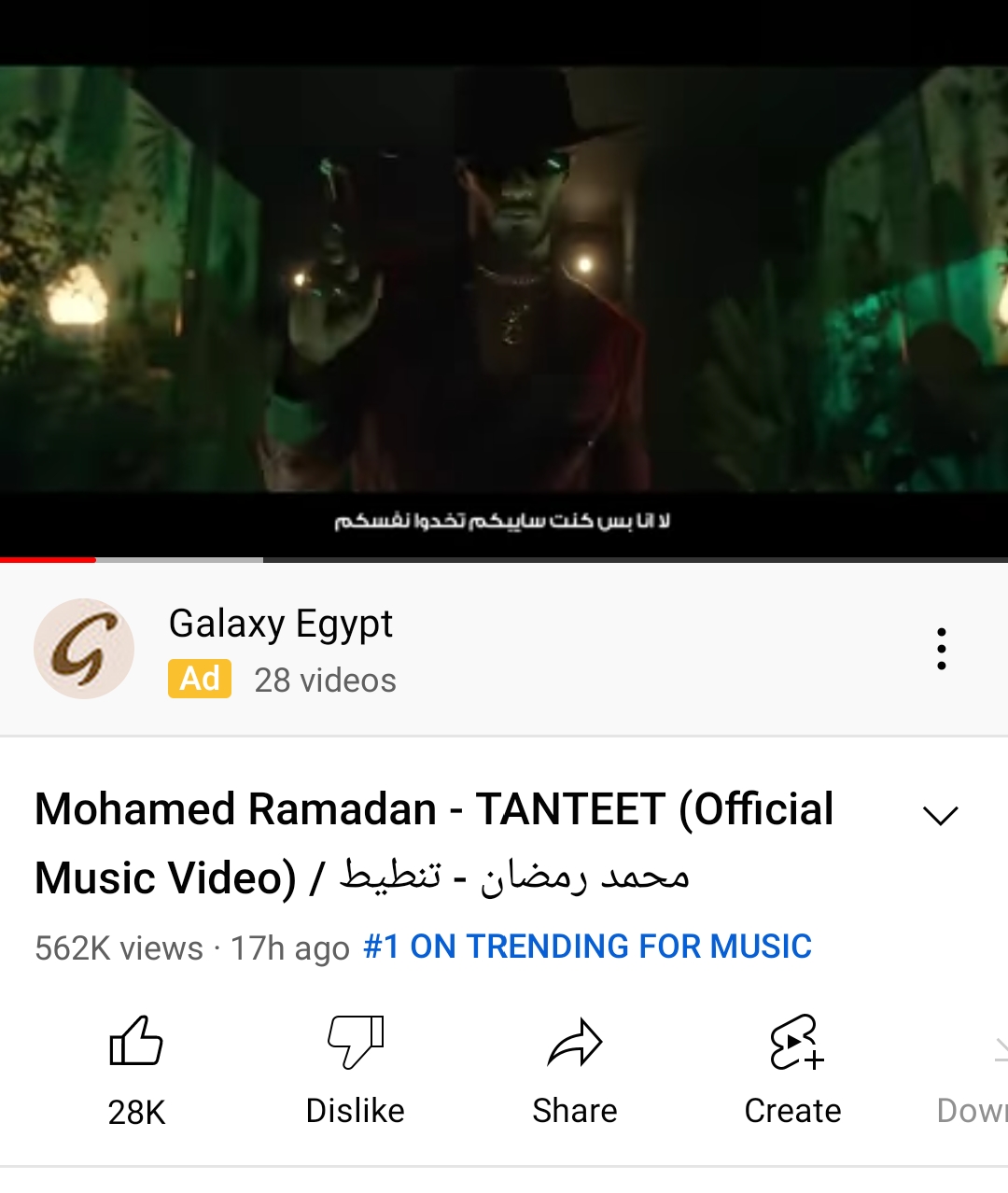The image size is (1008, 1193).
Task: Tap the partially visible Download icon
Action: [1001, 1049]
